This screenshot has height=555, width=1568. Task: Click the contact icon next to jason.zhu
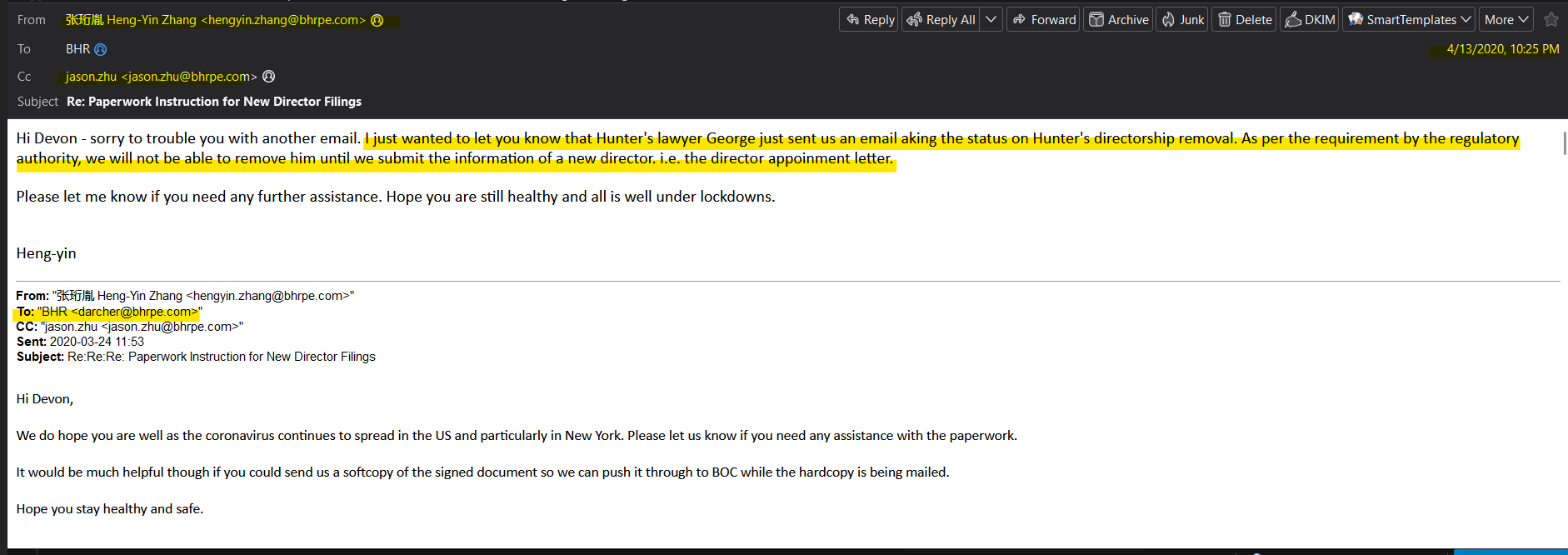click(x=269, y=77)
